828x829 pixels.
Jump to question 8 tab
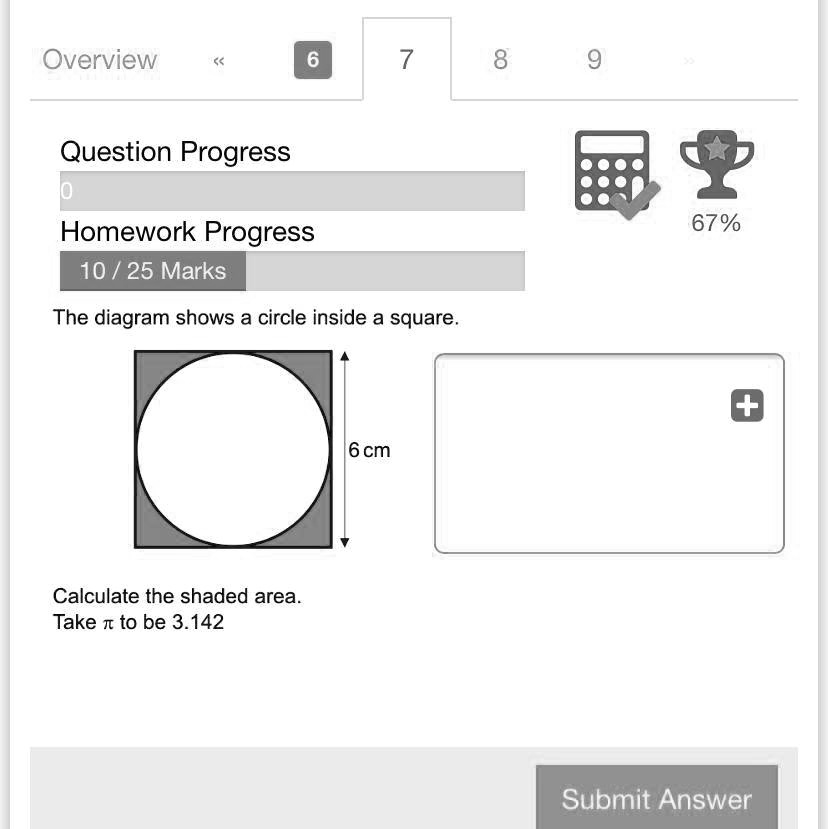tap(500, 60)
